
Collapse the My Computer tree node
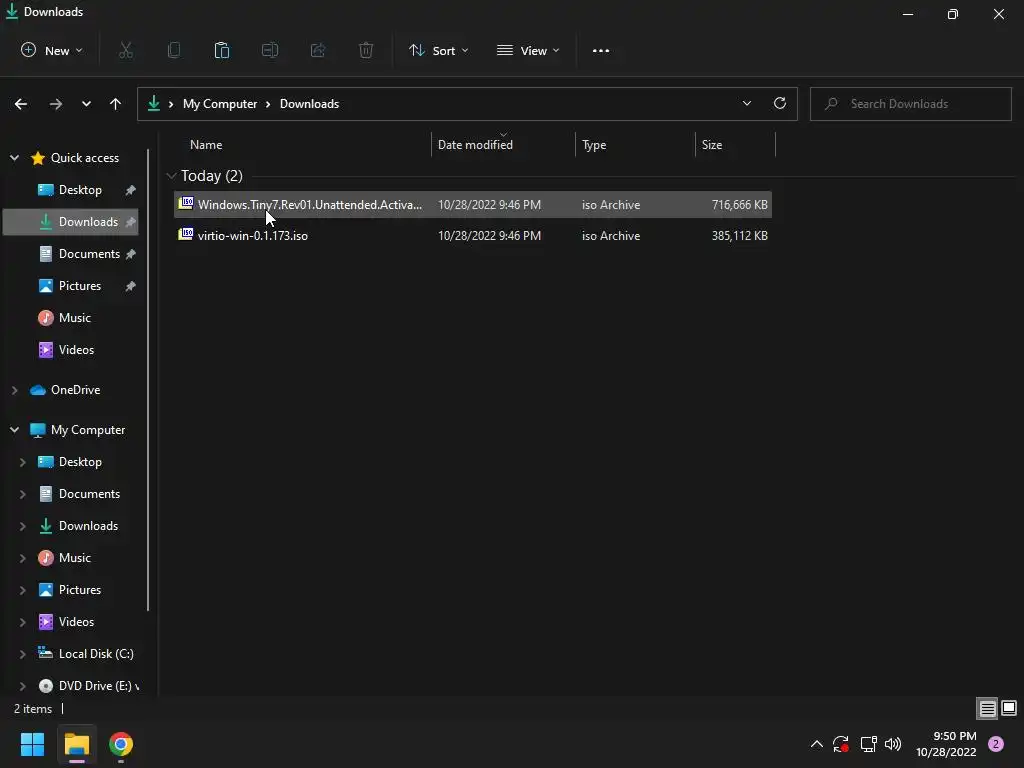pos(14,430)
